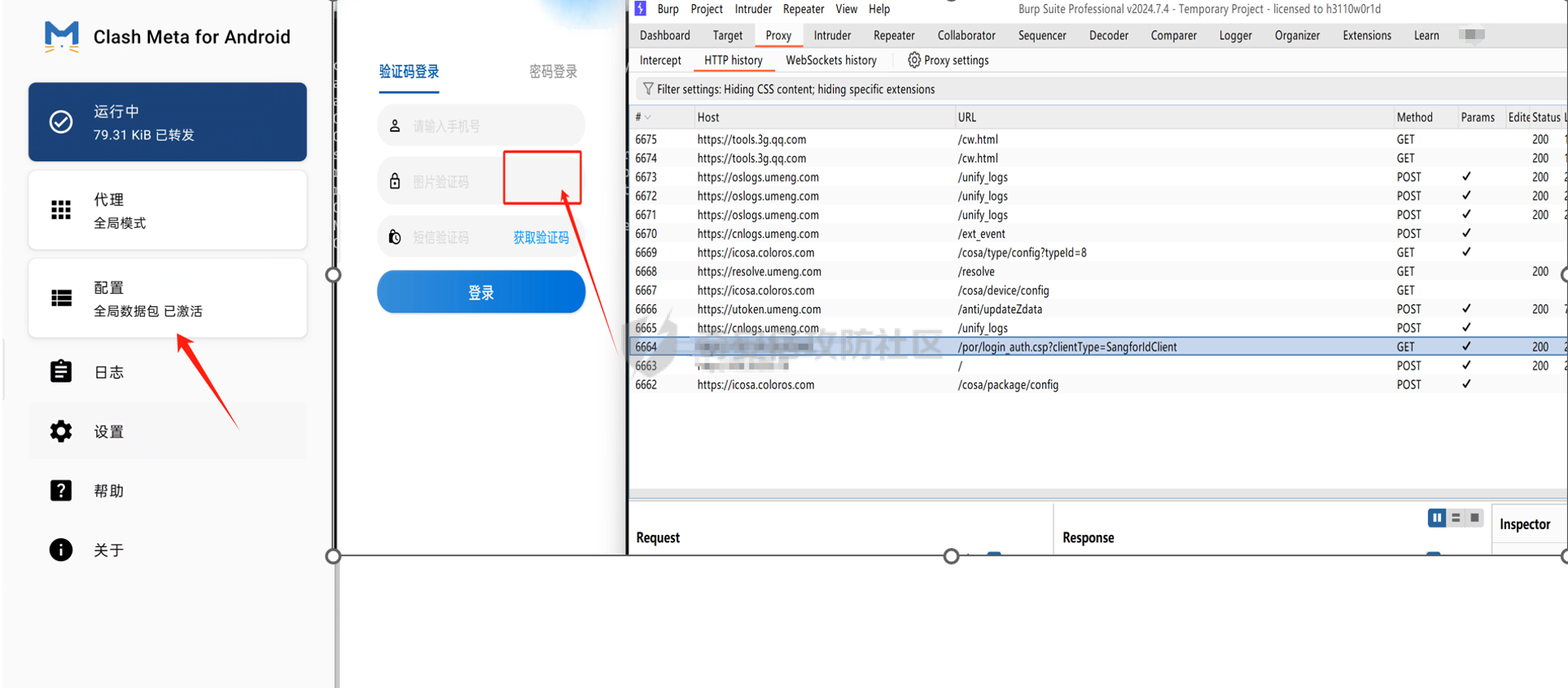Open the 代理 proxy card in Clash

tap(168, 210)
